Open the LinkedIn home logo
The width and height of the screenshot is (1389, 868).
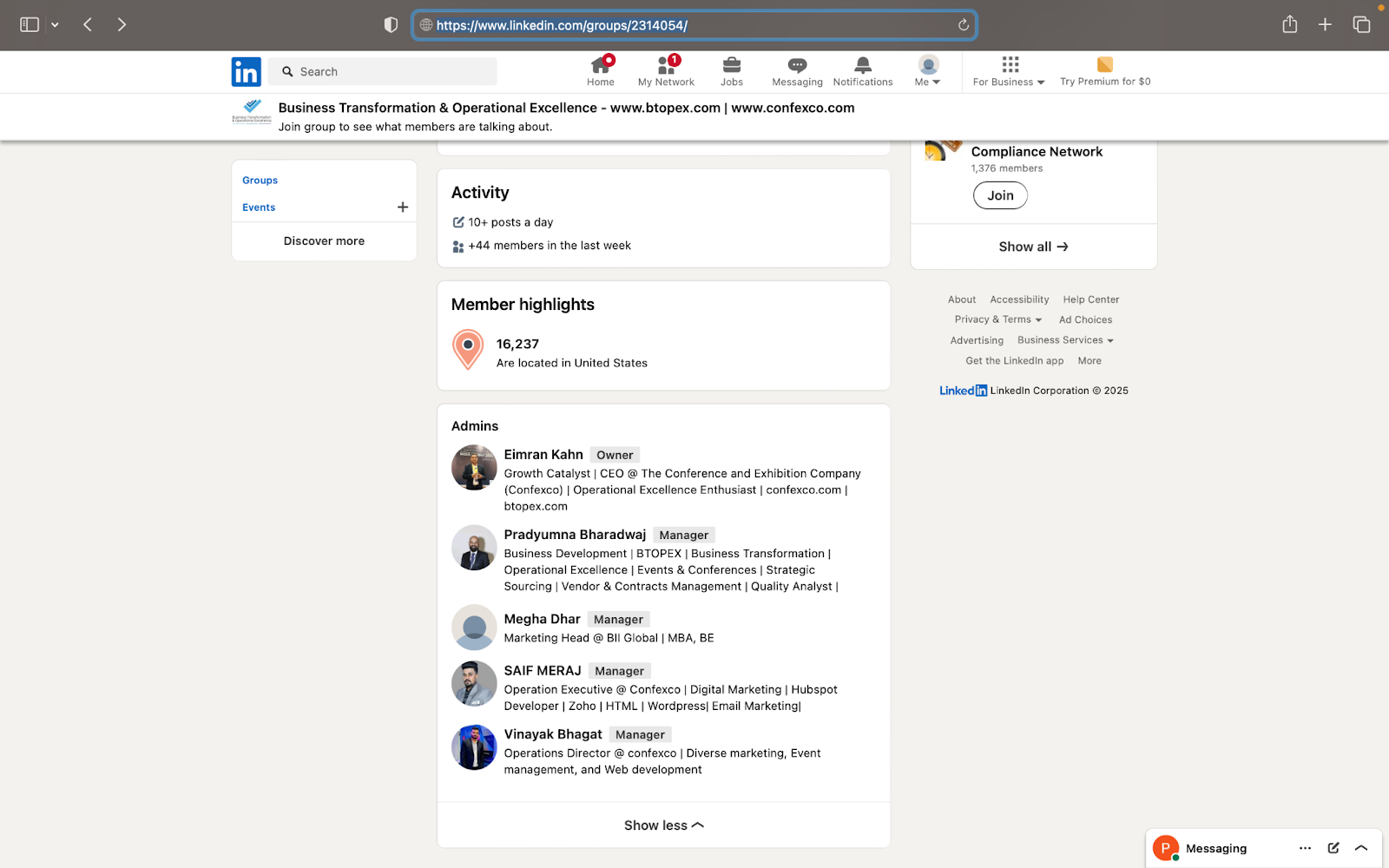(x=246, y=71)
